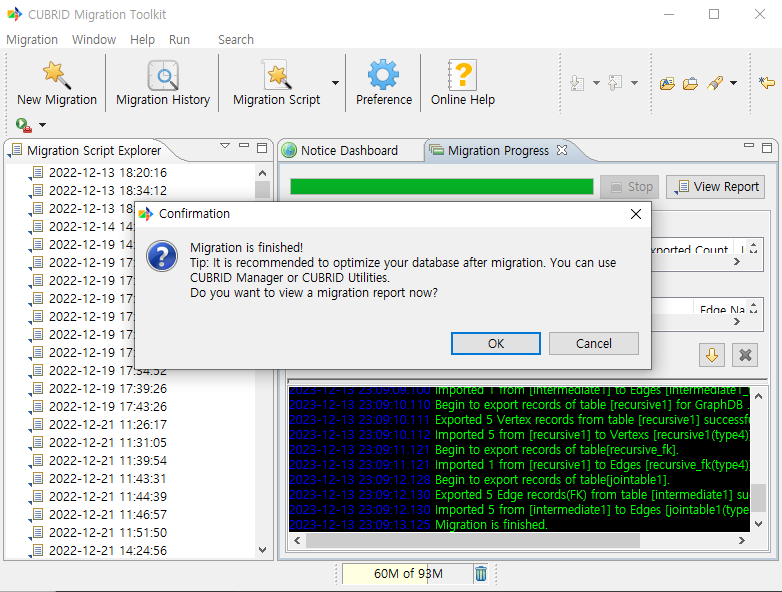The width and height of the screenshot is (782, 592).
Task: Click Cancel in the Confirmation dialog
Action: [593, 344]
